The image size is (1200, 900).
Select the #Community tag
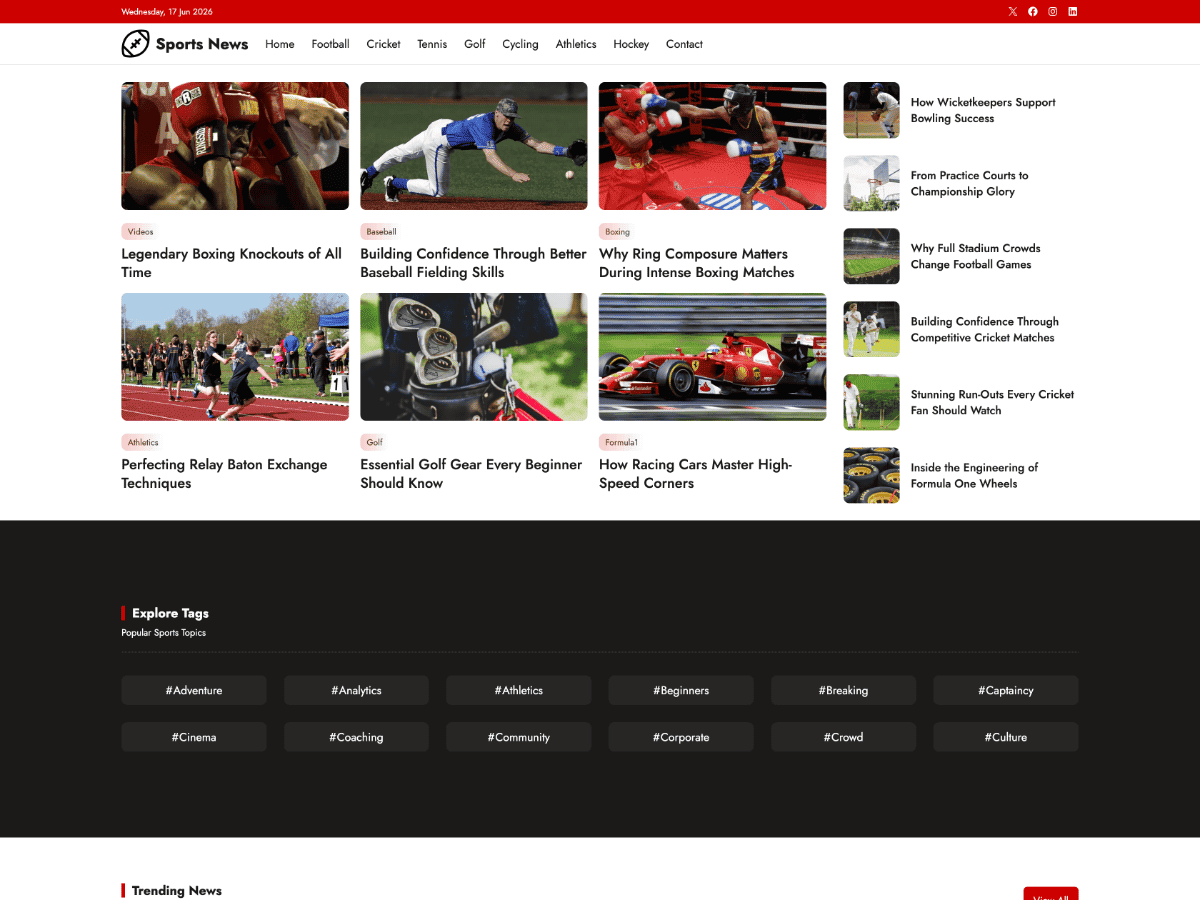[519, 737]
